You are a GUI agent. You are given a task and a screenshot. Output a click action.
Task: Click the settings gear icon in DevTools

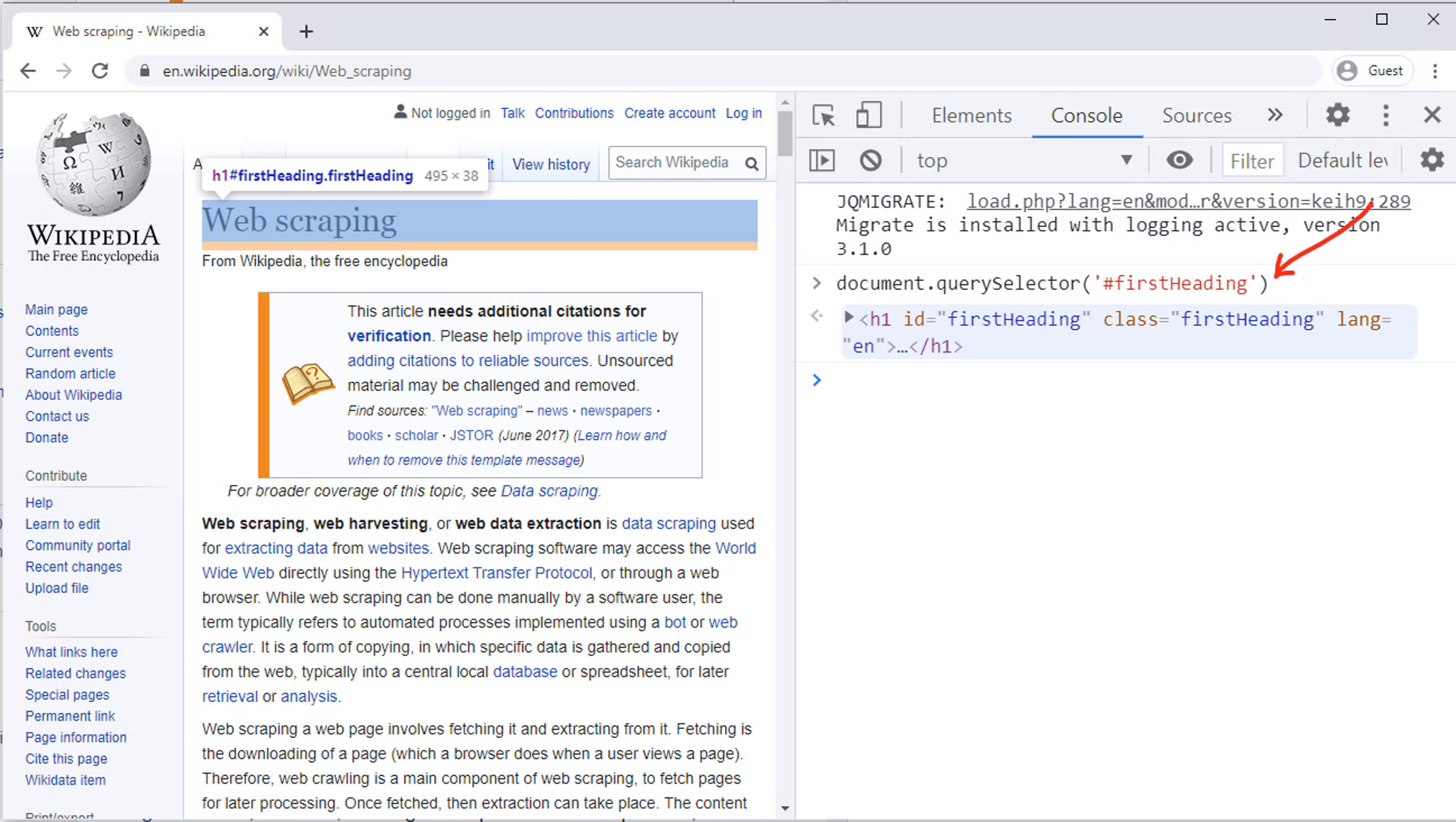click(x=1337, y=115)
